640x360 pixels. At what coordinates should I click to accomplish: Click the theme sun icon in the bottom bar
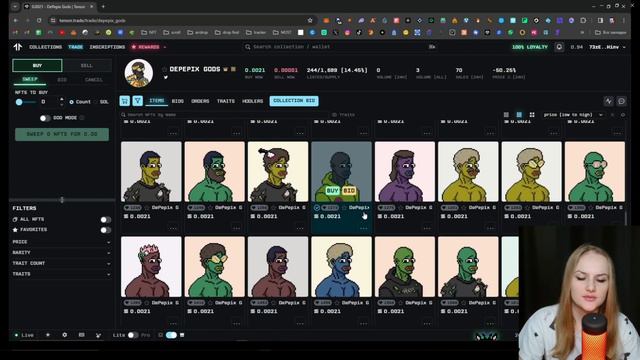[48, 335]
